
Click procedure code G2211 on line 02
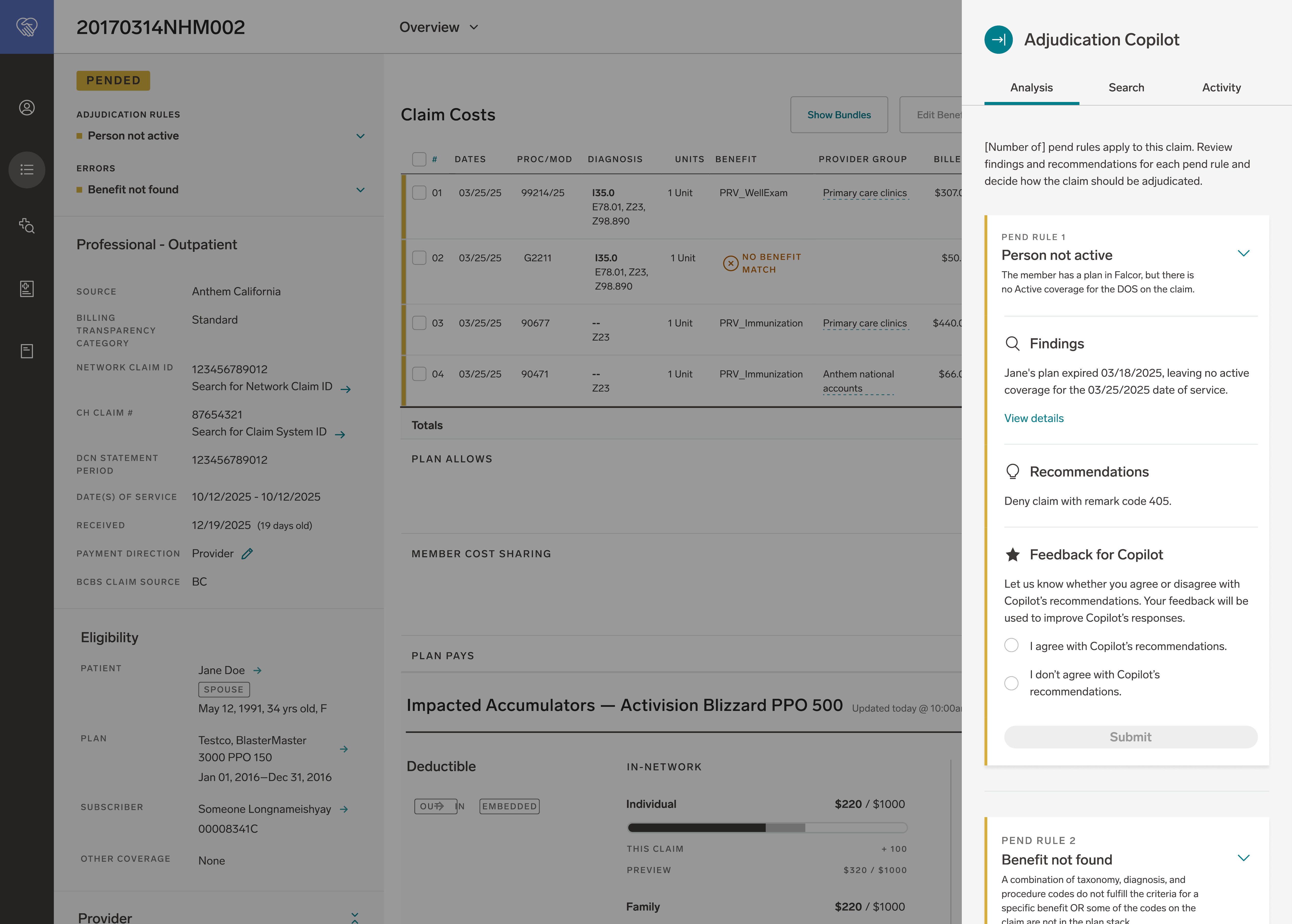click(537, 258)
